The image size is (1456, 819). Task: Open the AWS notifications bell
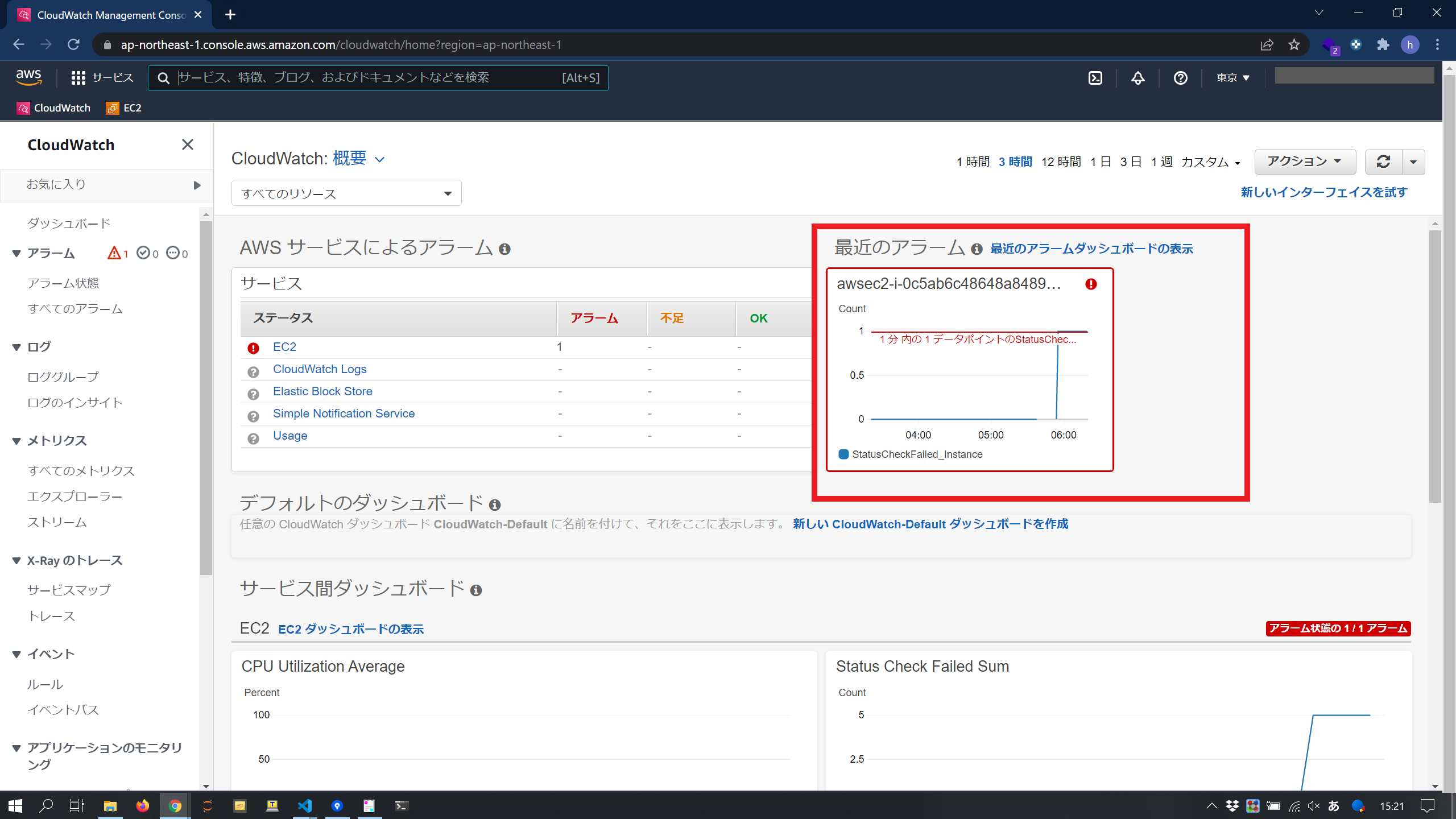point(1137,78)
